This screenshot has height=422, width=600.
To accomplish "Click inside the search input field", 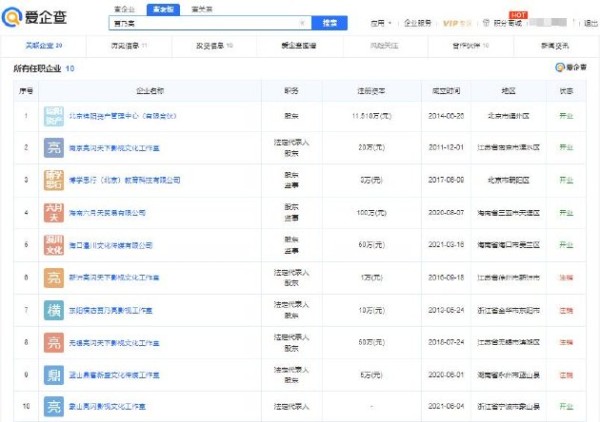I will click(200, 21).
